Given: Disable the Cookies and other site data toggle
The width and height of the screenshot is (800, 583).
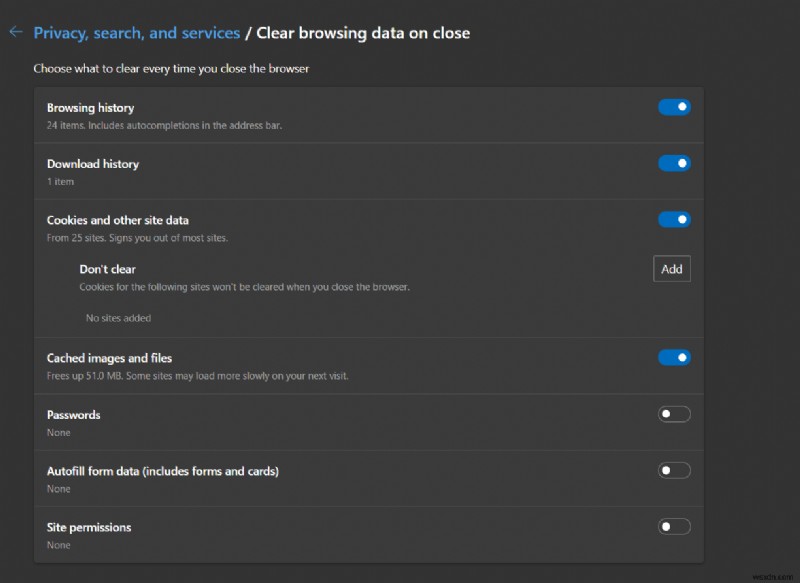Looking at the screenshot, I should pyautogui.click(x=674, y=219).
